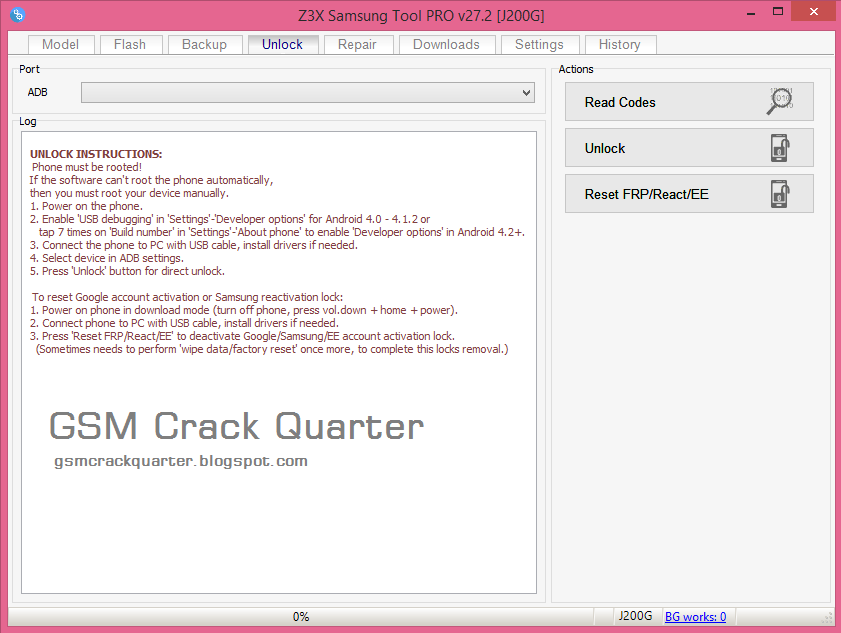Close the Z3X Samsung Tool window
Viewport: 841px width, 633px height.
click(x=814, y=11)
